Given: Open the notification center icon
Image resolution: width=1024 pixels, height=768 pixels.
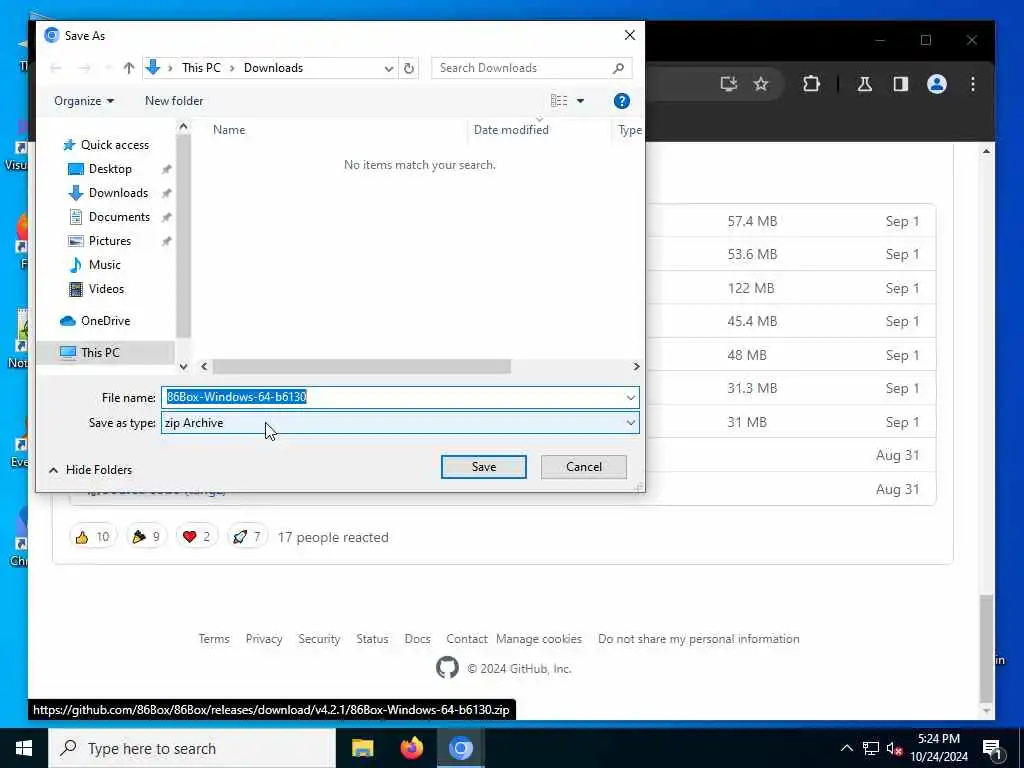Looking at the screenshot, I should [992, 749].
